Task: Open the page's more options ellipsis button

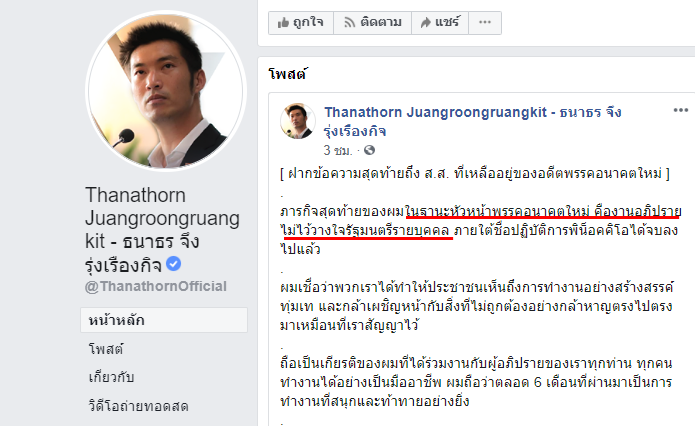Action: click(x=485, y=22)
